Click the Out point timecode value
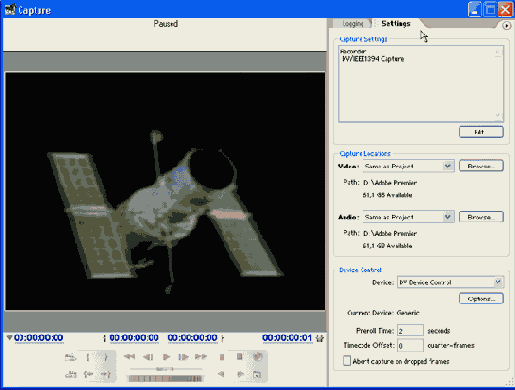The height and width of the screenshot is (390, 515). coord(192,338)
